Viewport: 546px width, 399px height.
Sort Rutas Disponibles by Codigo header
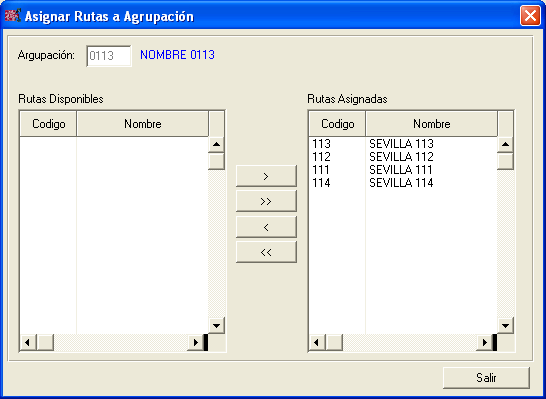(x=48, y=124)
